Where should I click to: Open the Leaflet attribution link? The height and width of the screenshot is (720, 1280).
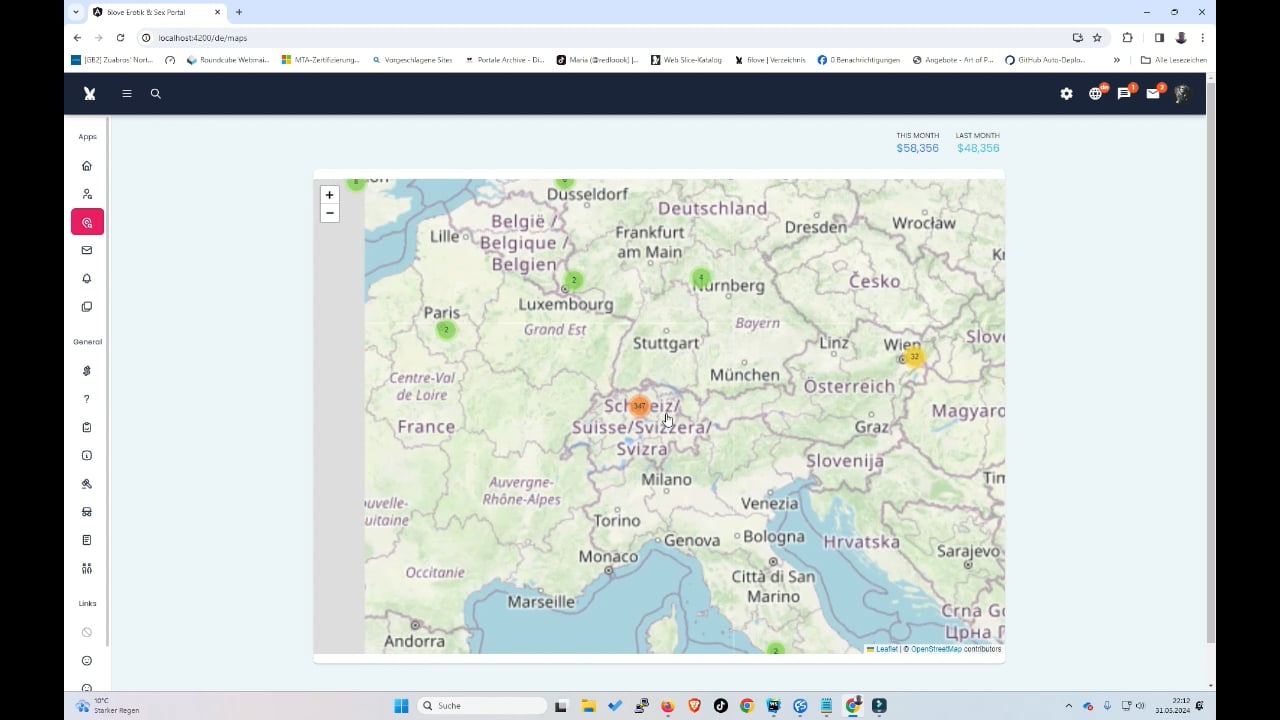[x=886, y=649]
